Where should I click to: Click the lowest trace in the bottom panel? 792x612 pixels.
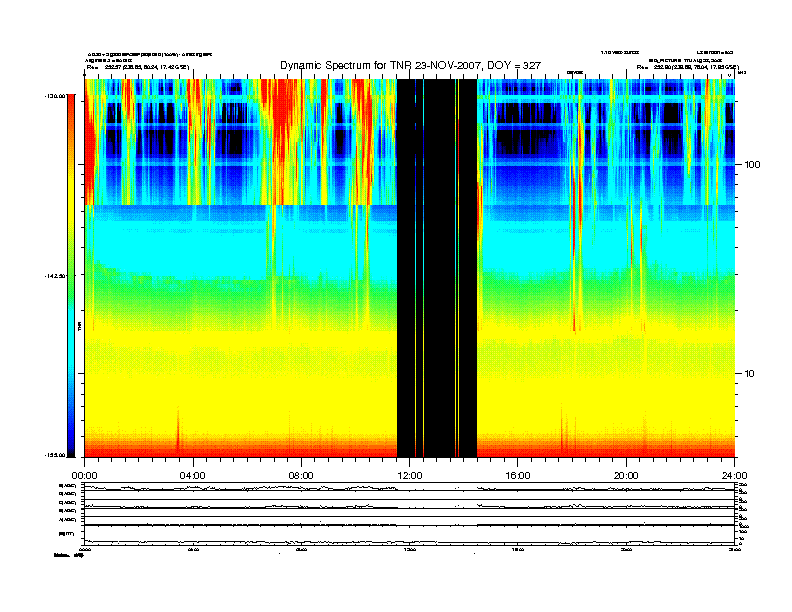(x=409, y=542)
